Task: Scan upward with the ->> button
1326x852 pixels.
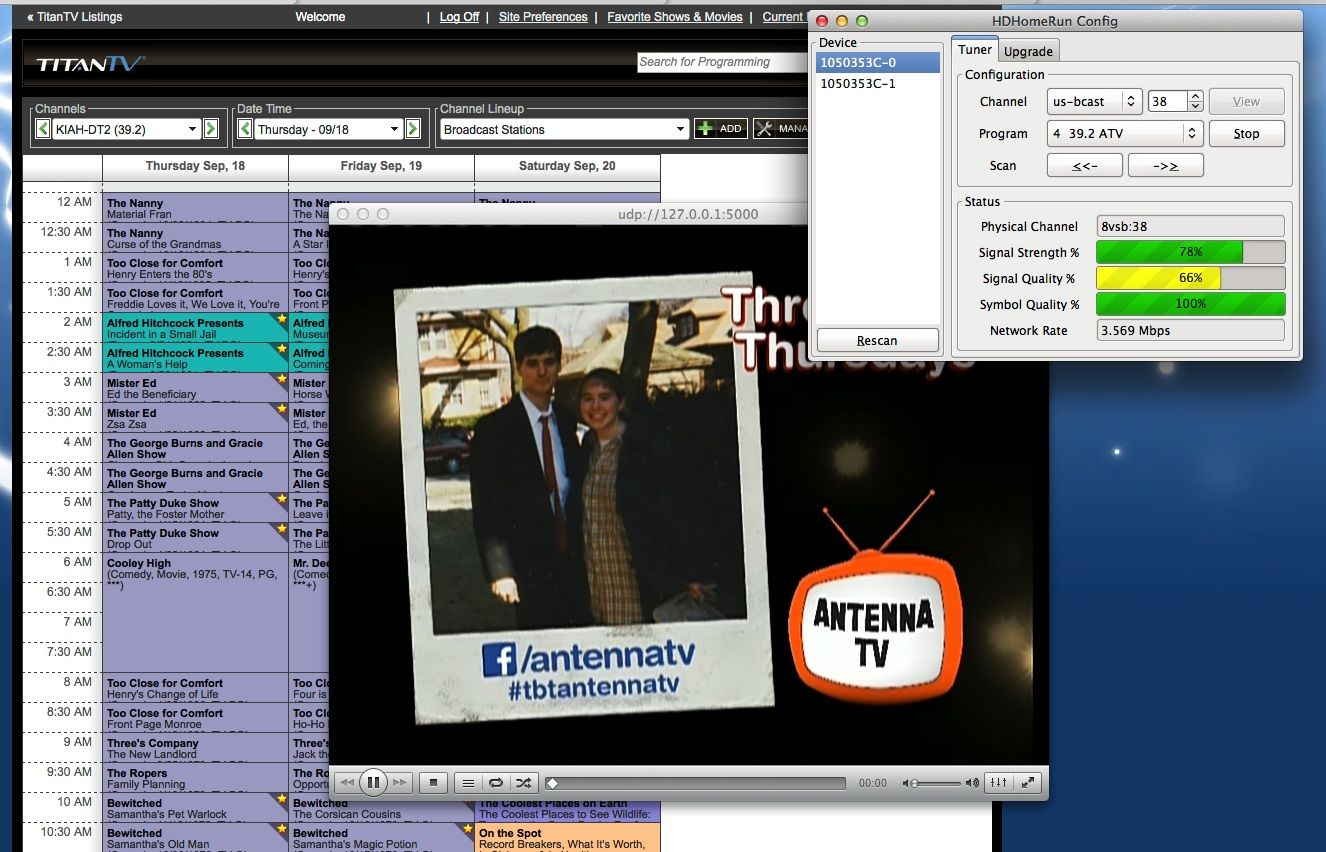Action: click(x=1165, y=166)
